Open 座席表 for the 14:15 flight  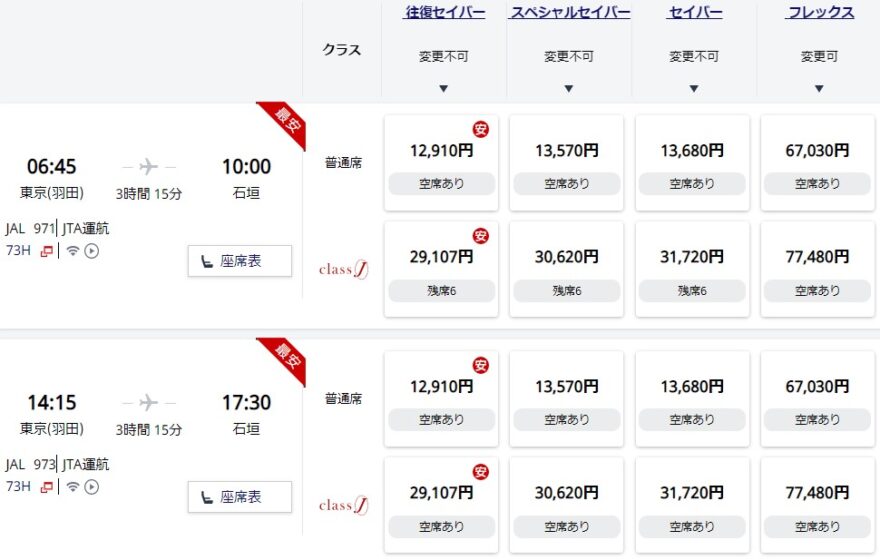coord(240,497)
